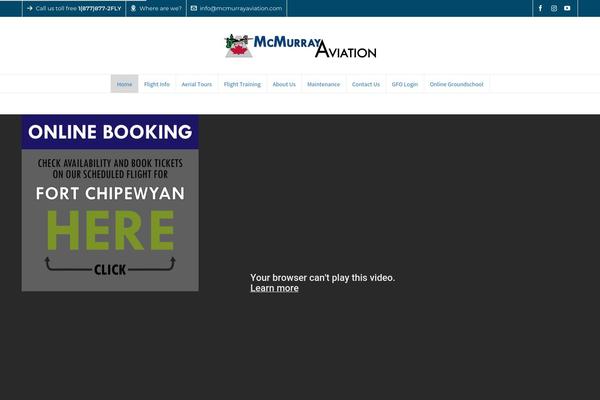600x400 pixels.
Task: Open the Instagram icon in top bar
Action: pos(554,8)
